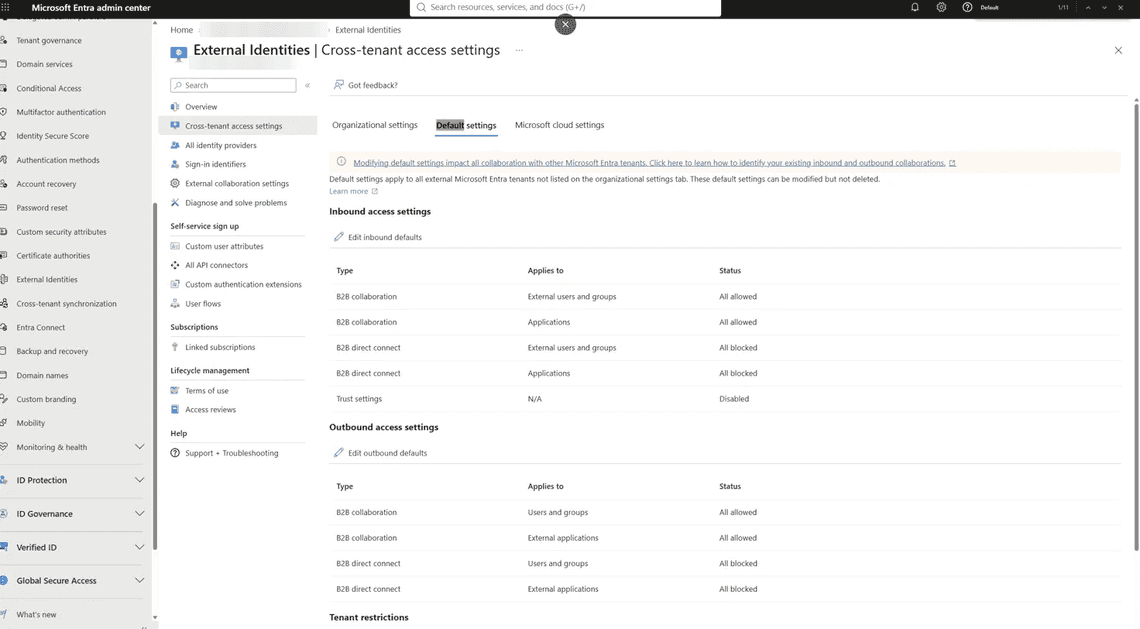Click the pencil icon for inbound defaults
Image resolution: width=1140 pixels, height=629 pixels.
click(x=339, y=237)
